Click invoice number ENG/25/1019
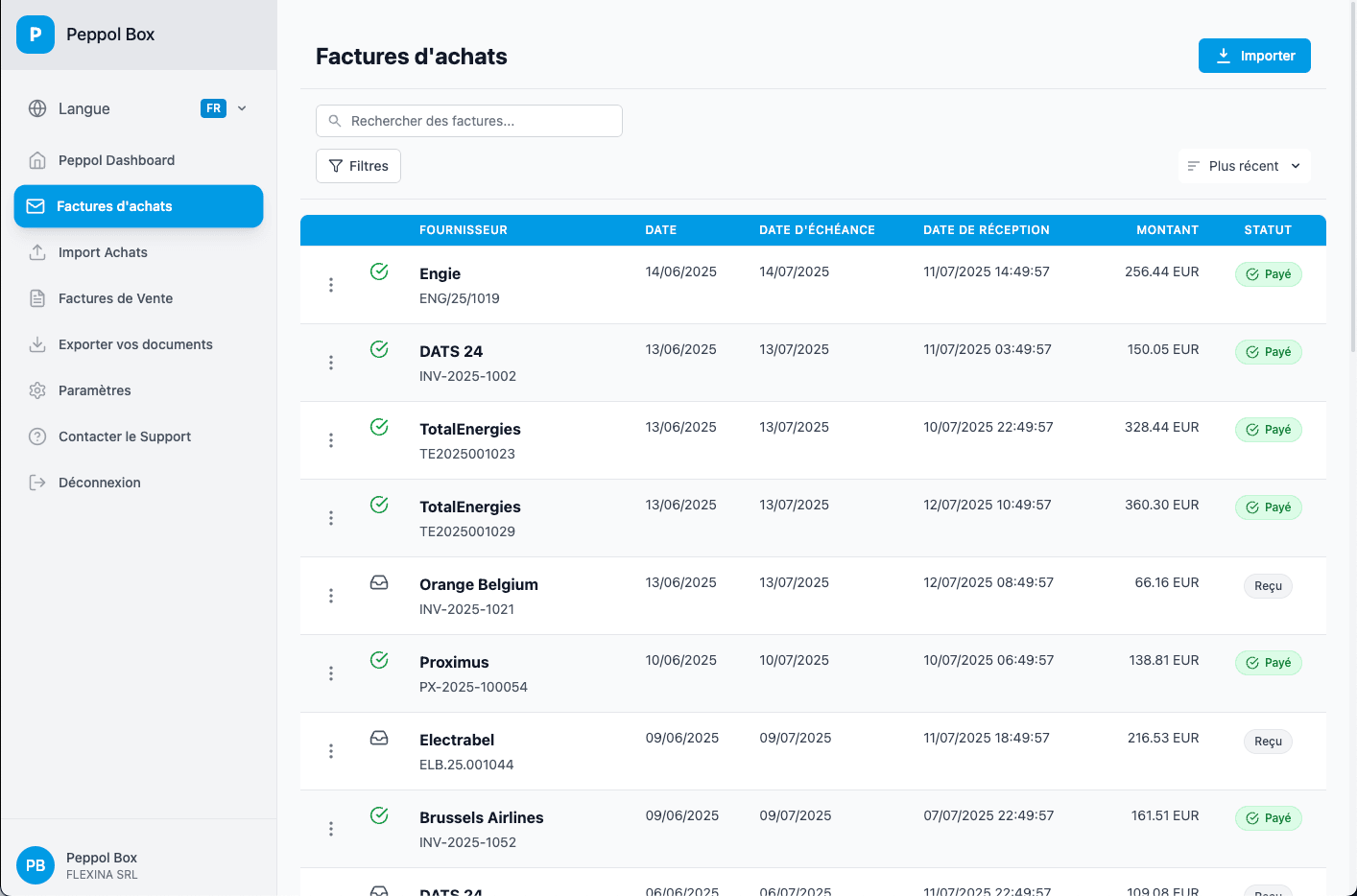 pos(460,298)
